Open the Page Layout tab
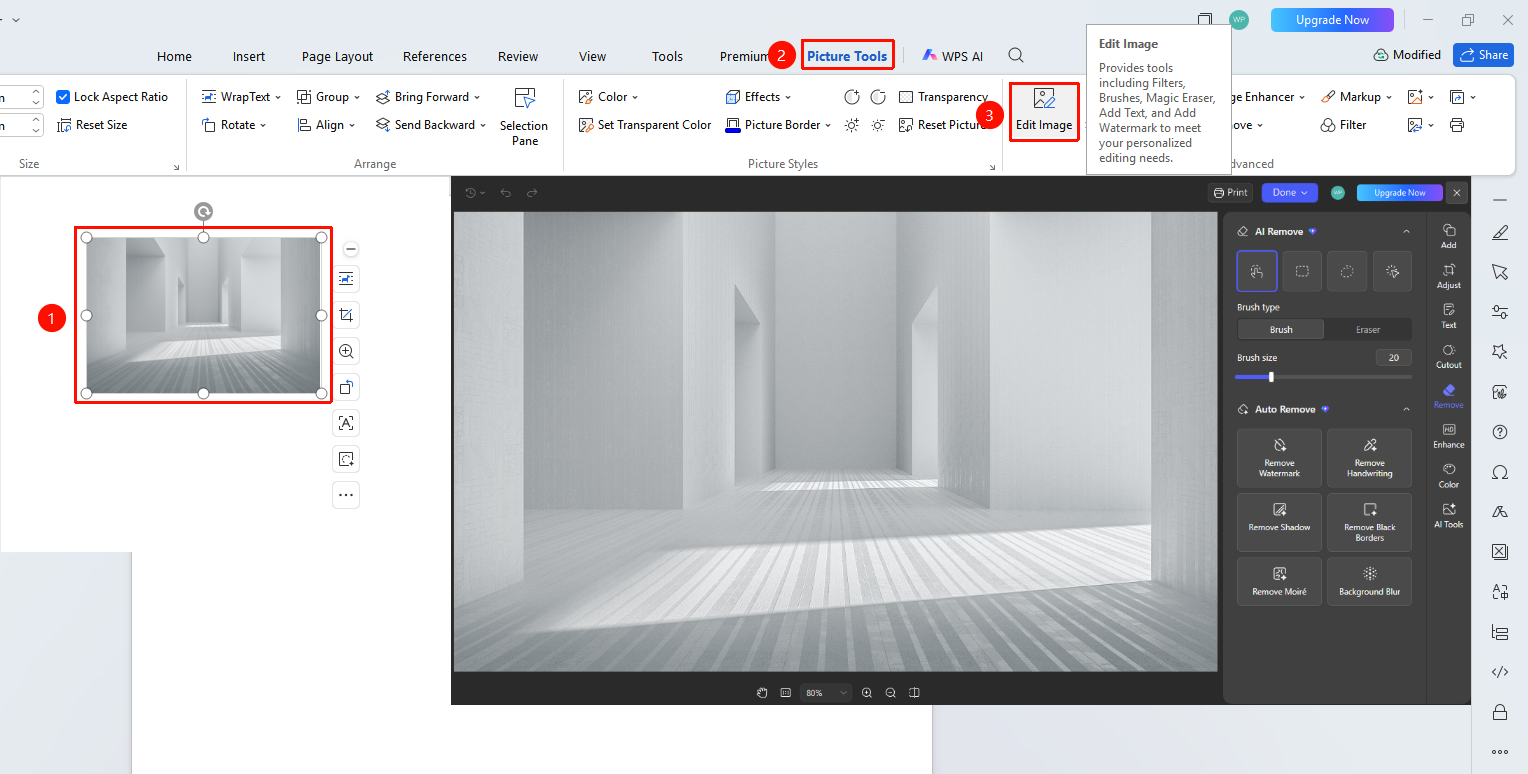The height and width of the screenshot is (774, 1528). click(337, 56)
